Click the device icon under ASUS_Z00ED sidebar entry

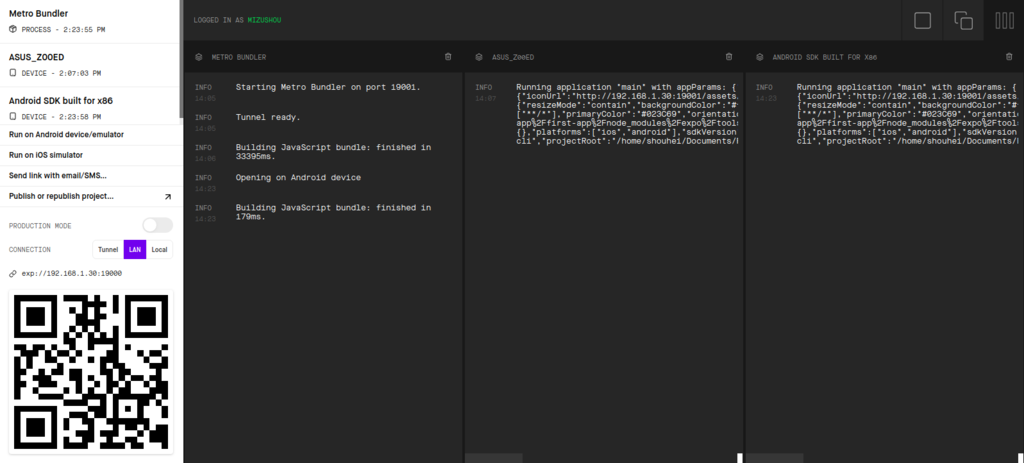point(12,73)
